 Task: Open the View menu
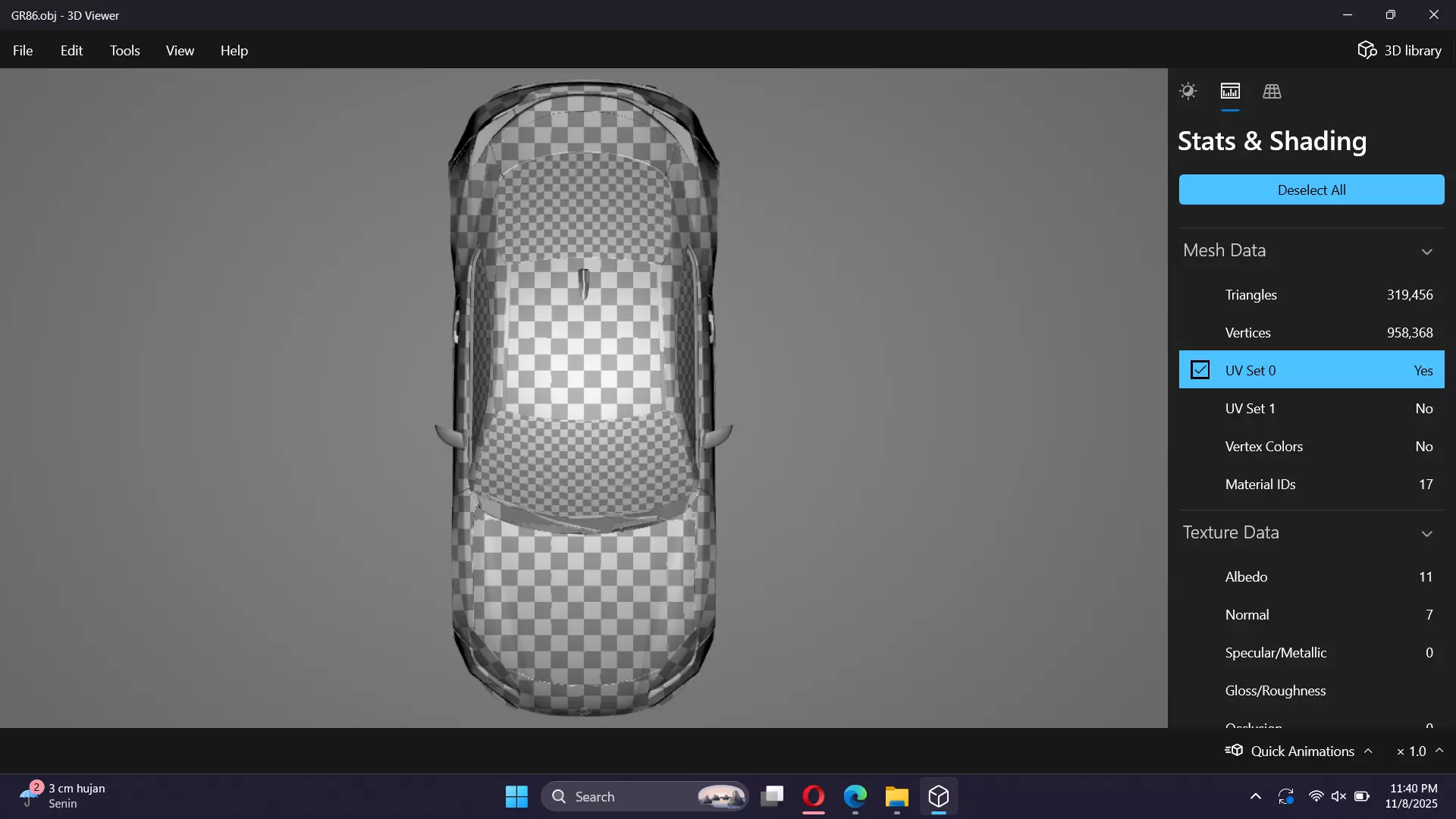click(180, 51)
